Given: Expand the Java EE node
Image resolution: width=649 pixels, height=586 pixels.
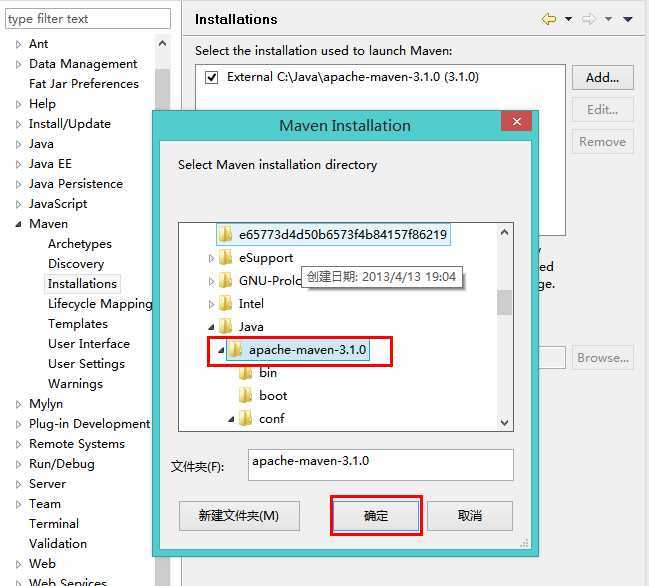Looking at the screenshot, I should click(18, 164).
